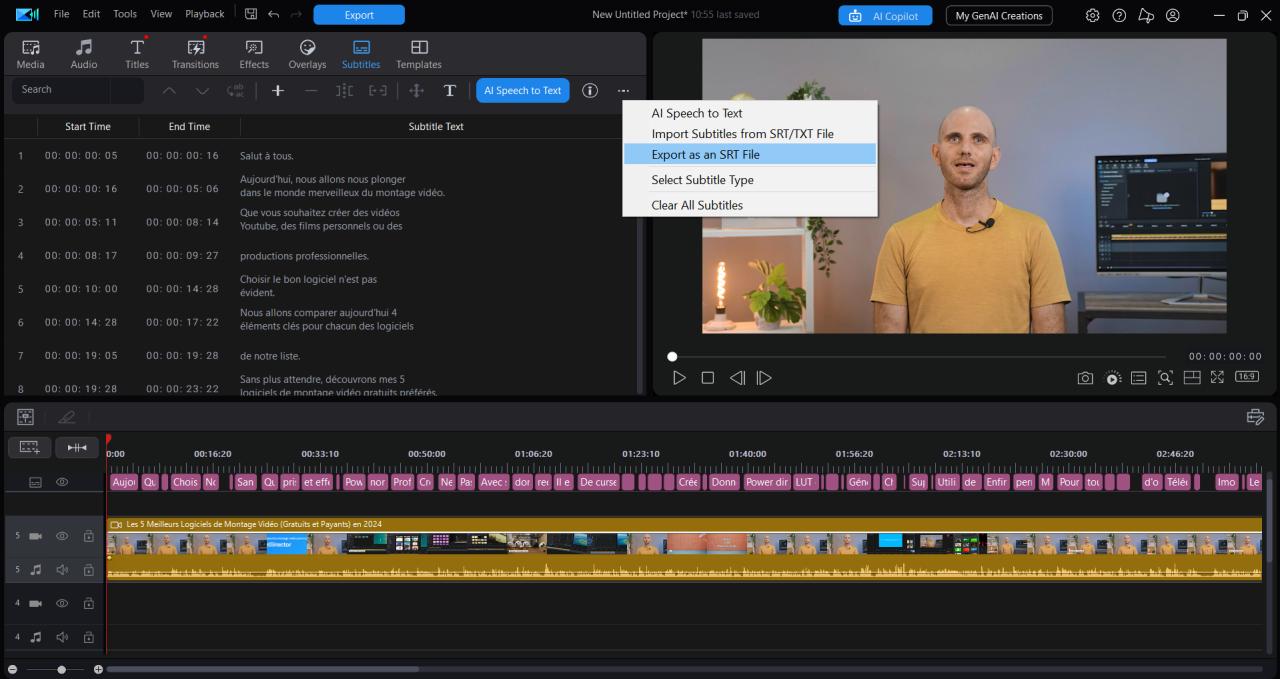Click the blue Export button
This screenshot has width=1280, height=679.
[358, 15]
